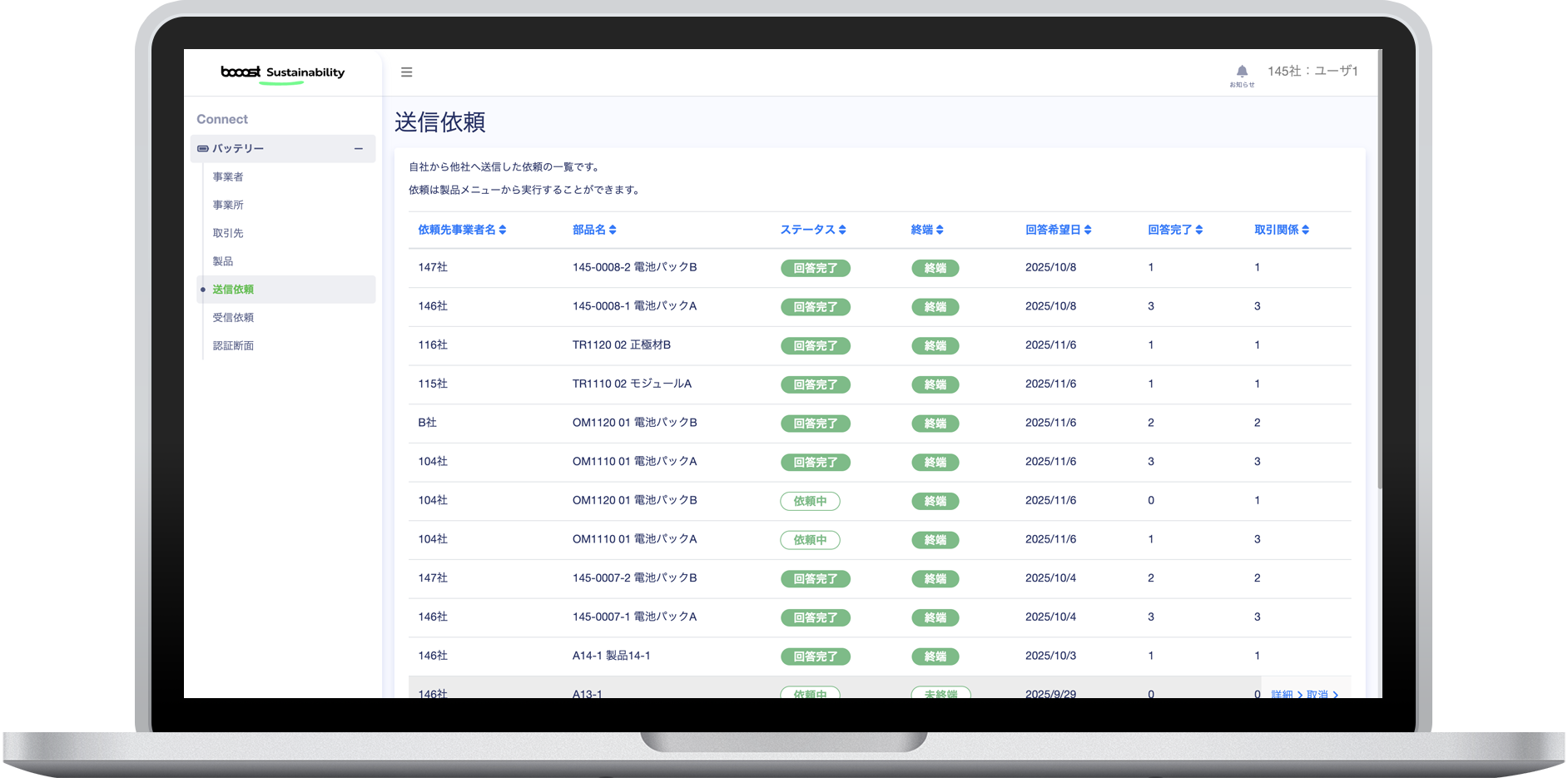Sort by ステータス column arrows

[x=842, y=230]
